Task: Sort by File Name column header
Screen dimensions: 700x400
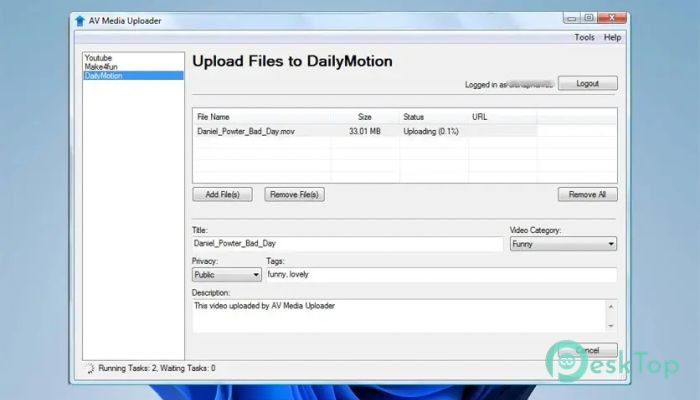Action: (x=262, y=117)
